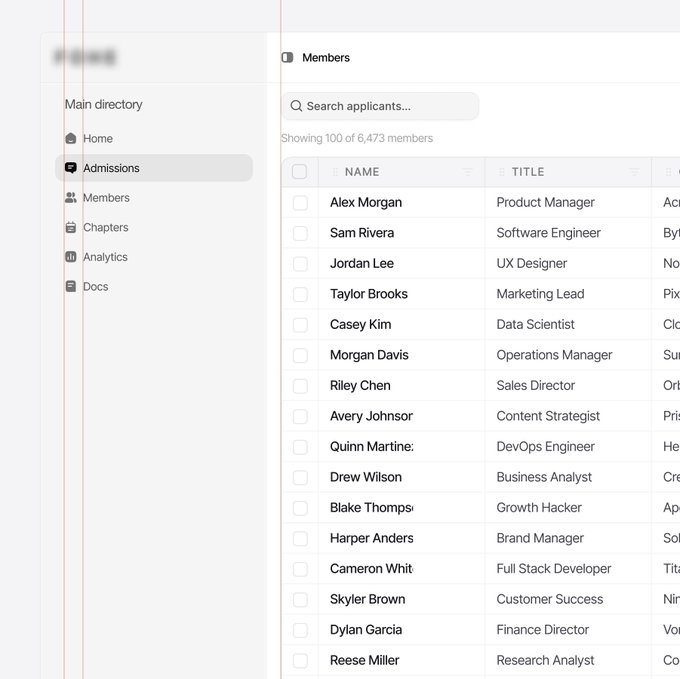Check the box for Casey Kim
Screen dimensions: 680x679
pyautogui.click(x=300, y=324)
